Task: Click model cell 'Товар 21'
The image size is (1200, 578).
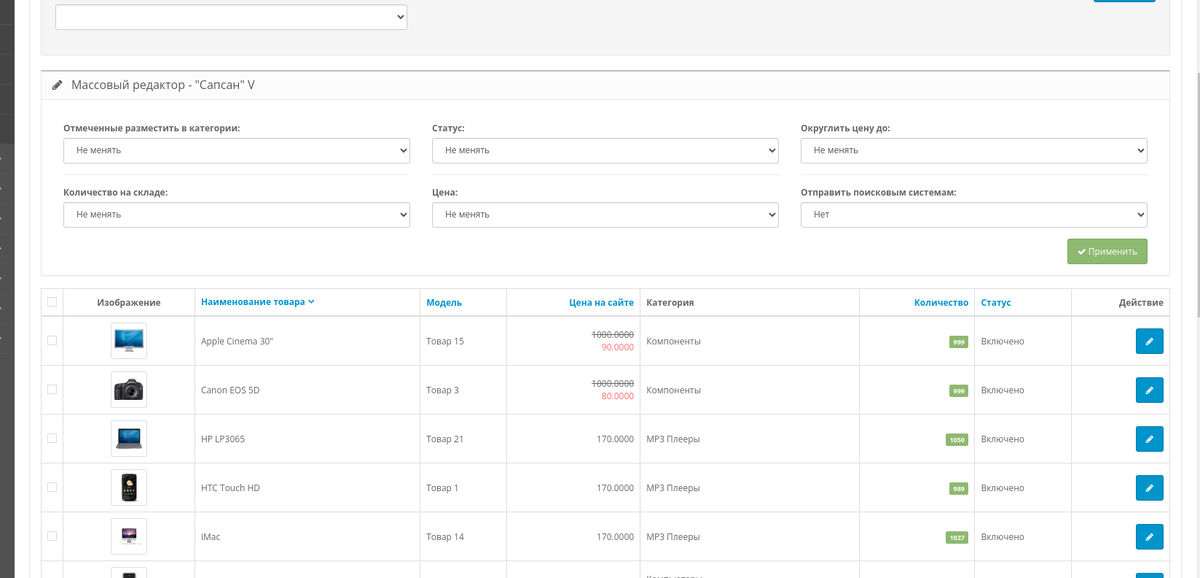Action: (445, 439)
